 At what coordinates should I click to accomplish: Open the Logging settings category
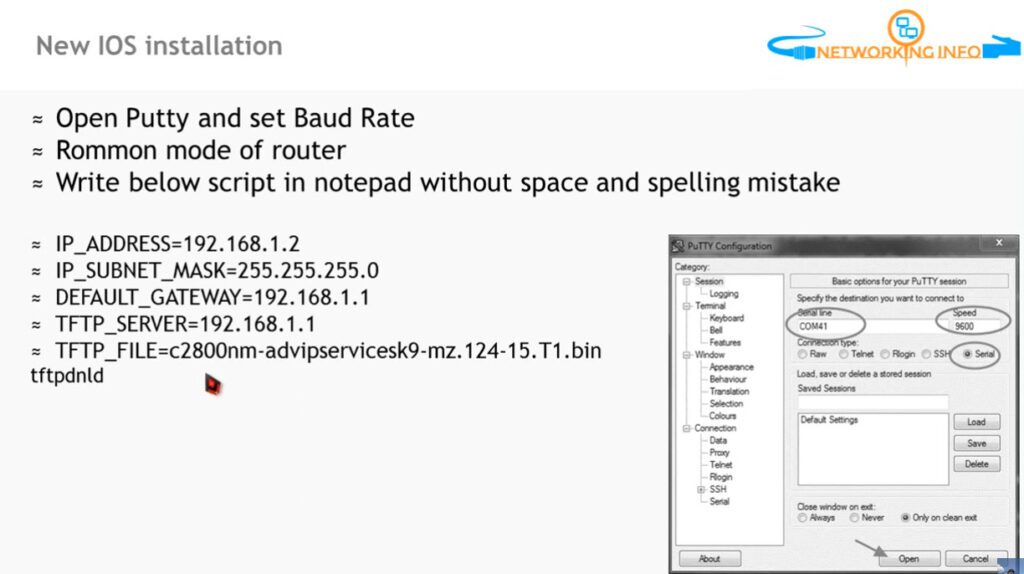pos(724,294)
